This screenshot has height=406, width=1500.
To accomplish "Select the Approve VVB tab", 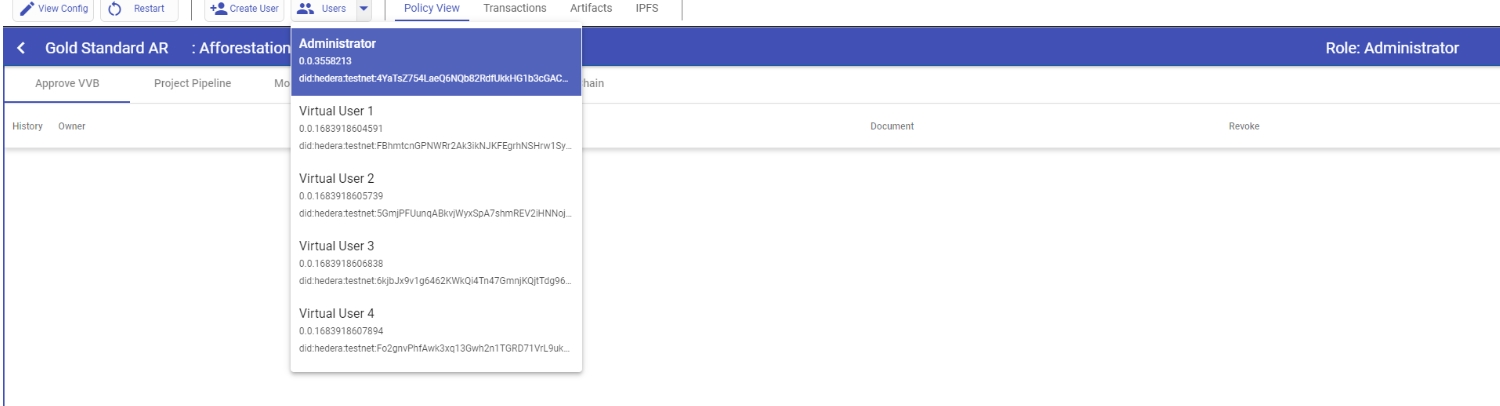I will tap(68, 83).
